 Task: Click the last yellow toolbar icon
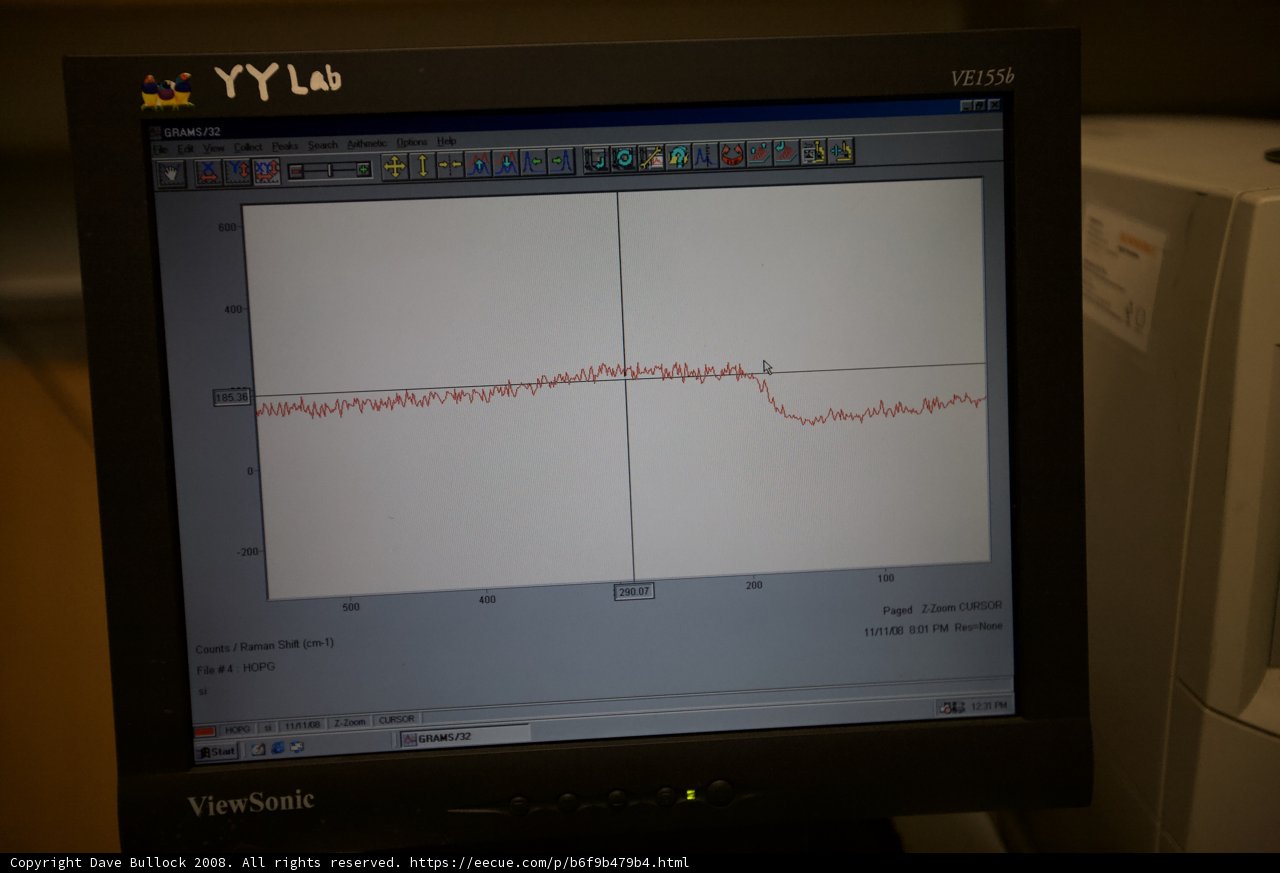point(840,150)
